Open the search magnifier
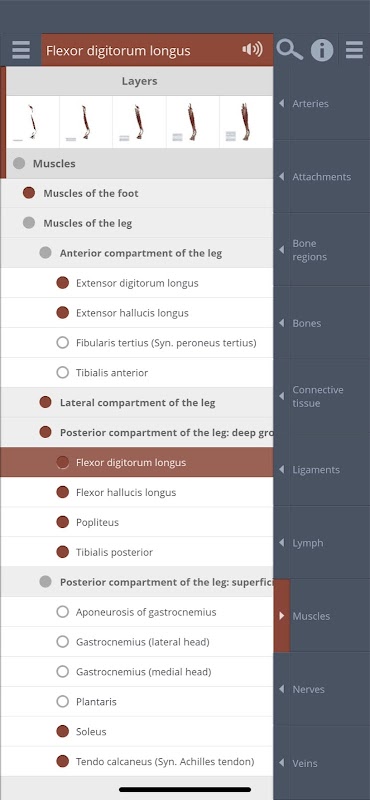The height and width of the screenshot is (800, 370). [289, 50]
